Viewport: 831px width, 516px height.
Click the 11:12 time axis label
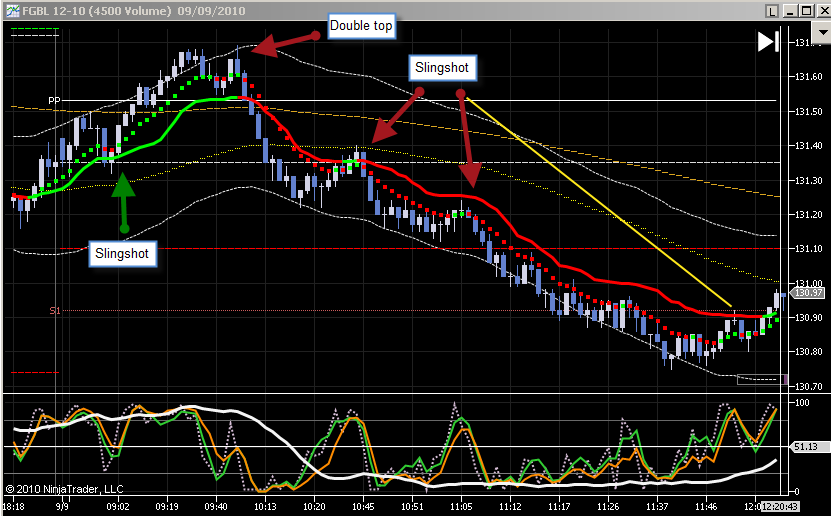click(x=510, y=506)
